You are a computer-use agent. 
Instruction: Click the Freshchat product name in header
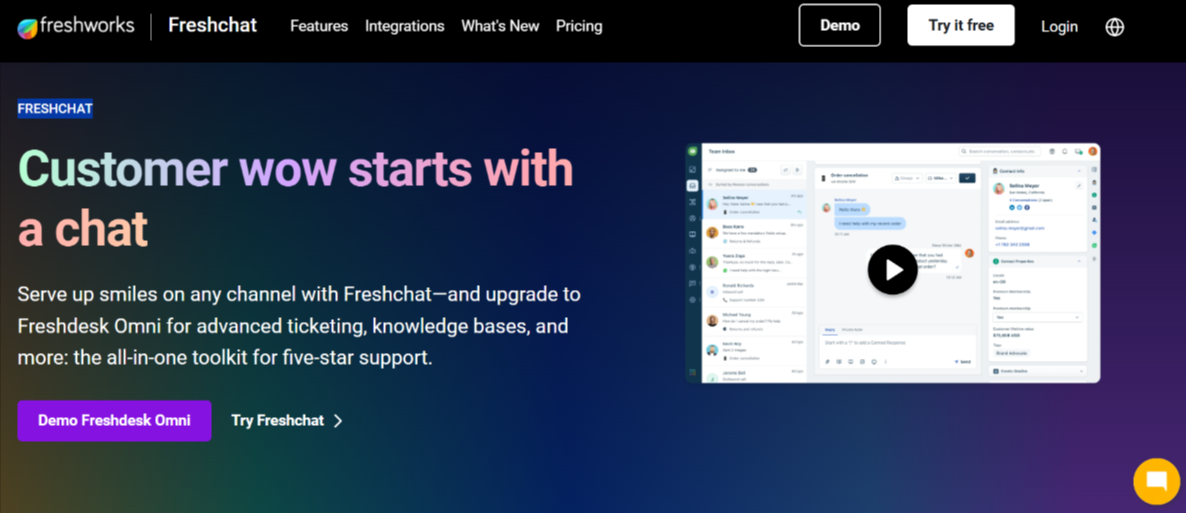click(x=213, y=26)
